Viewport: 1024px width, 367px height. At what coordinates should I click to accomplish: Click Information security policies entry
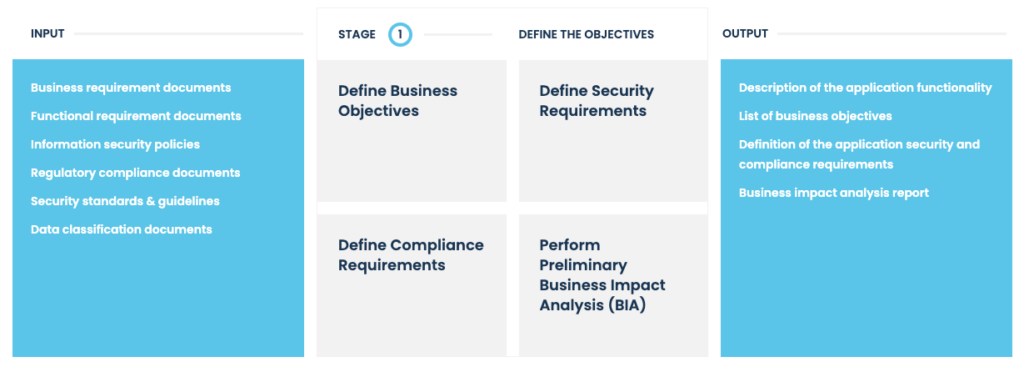[x=115, y=144]
